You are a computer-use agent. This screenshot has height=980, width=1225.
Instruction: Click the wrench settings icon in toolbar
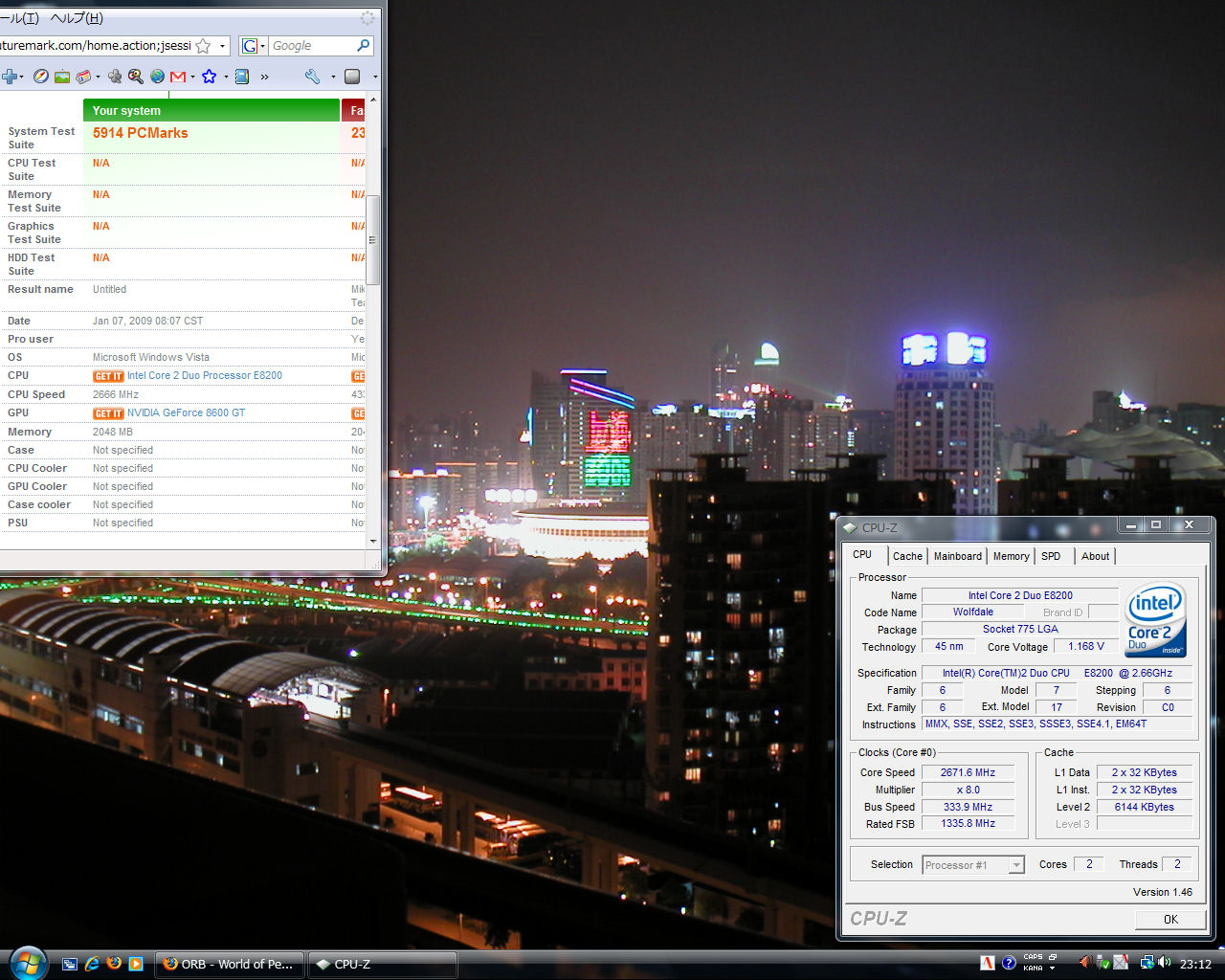(313, 77)
